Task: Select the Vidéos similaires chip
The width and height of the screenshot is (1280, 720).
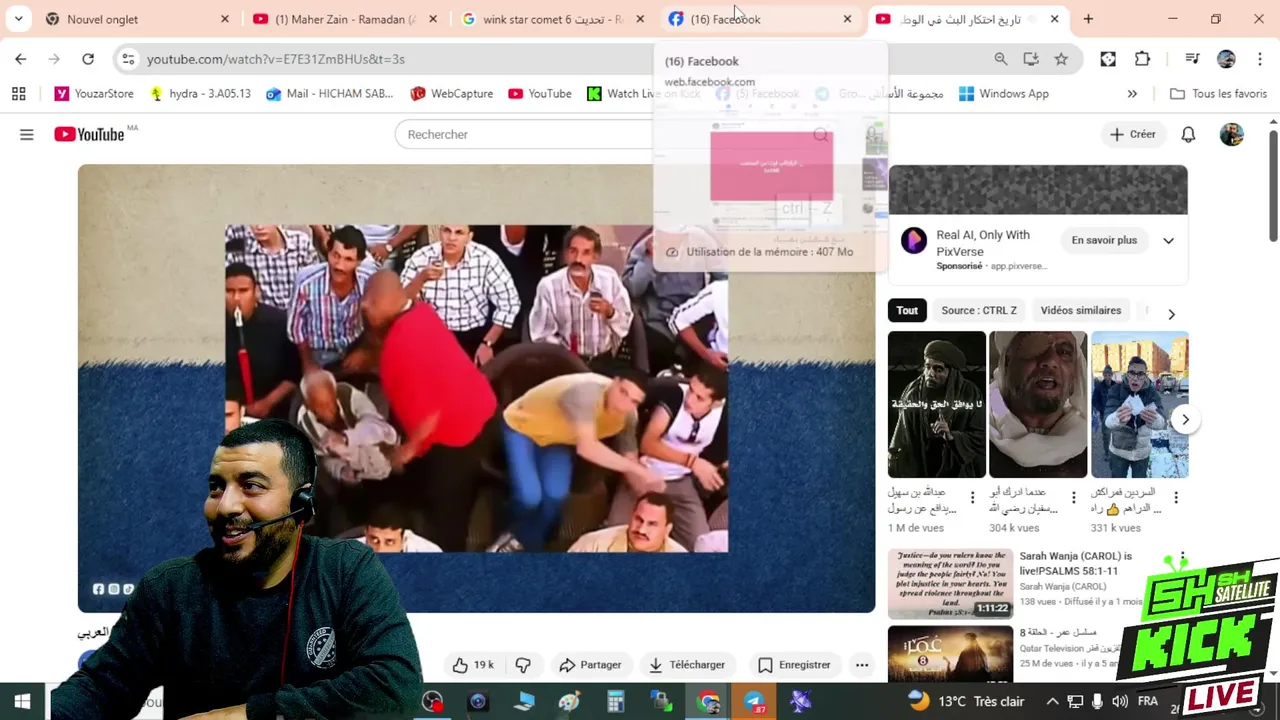Action: (x=1081, y=310)
